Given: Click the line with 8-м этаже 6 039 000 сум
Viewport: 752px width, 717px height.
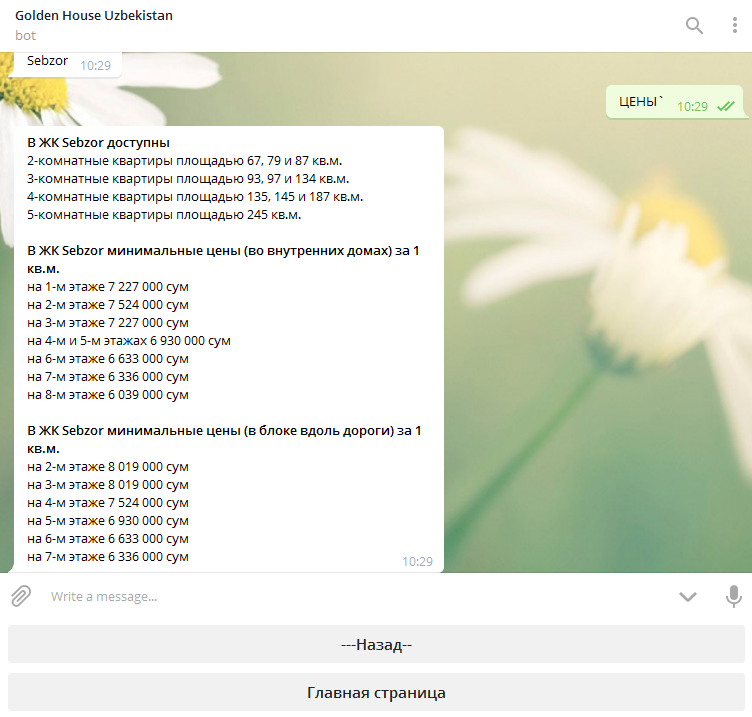Looking at the screenshot, I should [x=108, y=395].
